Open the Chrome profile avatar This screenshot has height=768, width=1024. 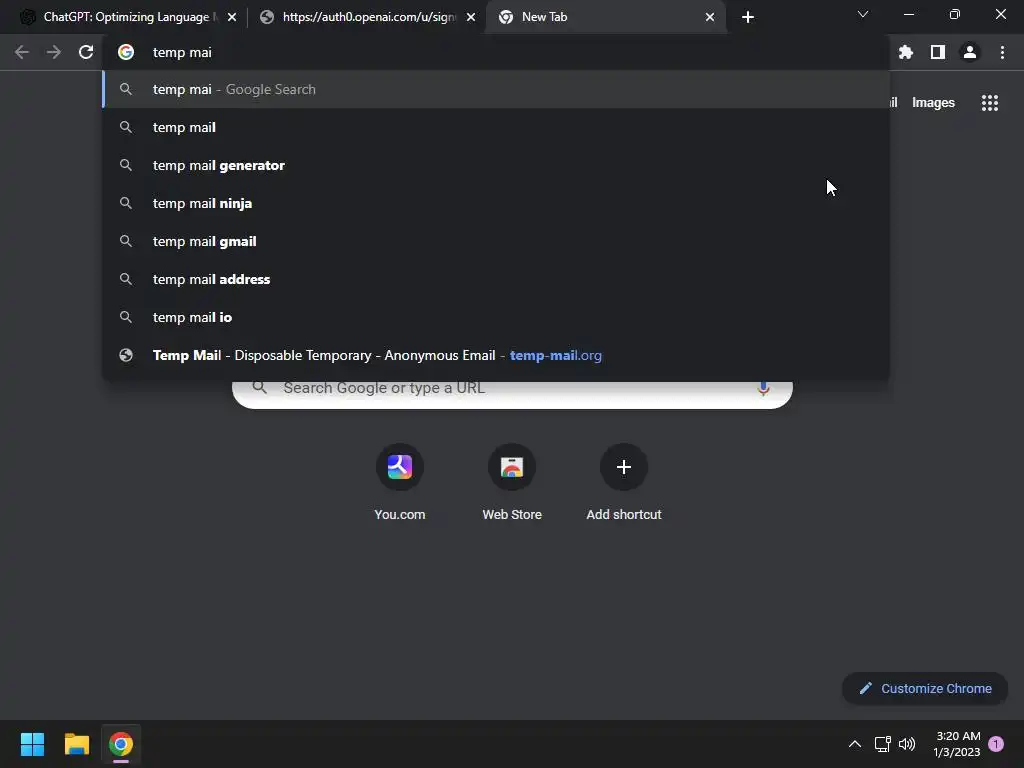tap(970, 52)
